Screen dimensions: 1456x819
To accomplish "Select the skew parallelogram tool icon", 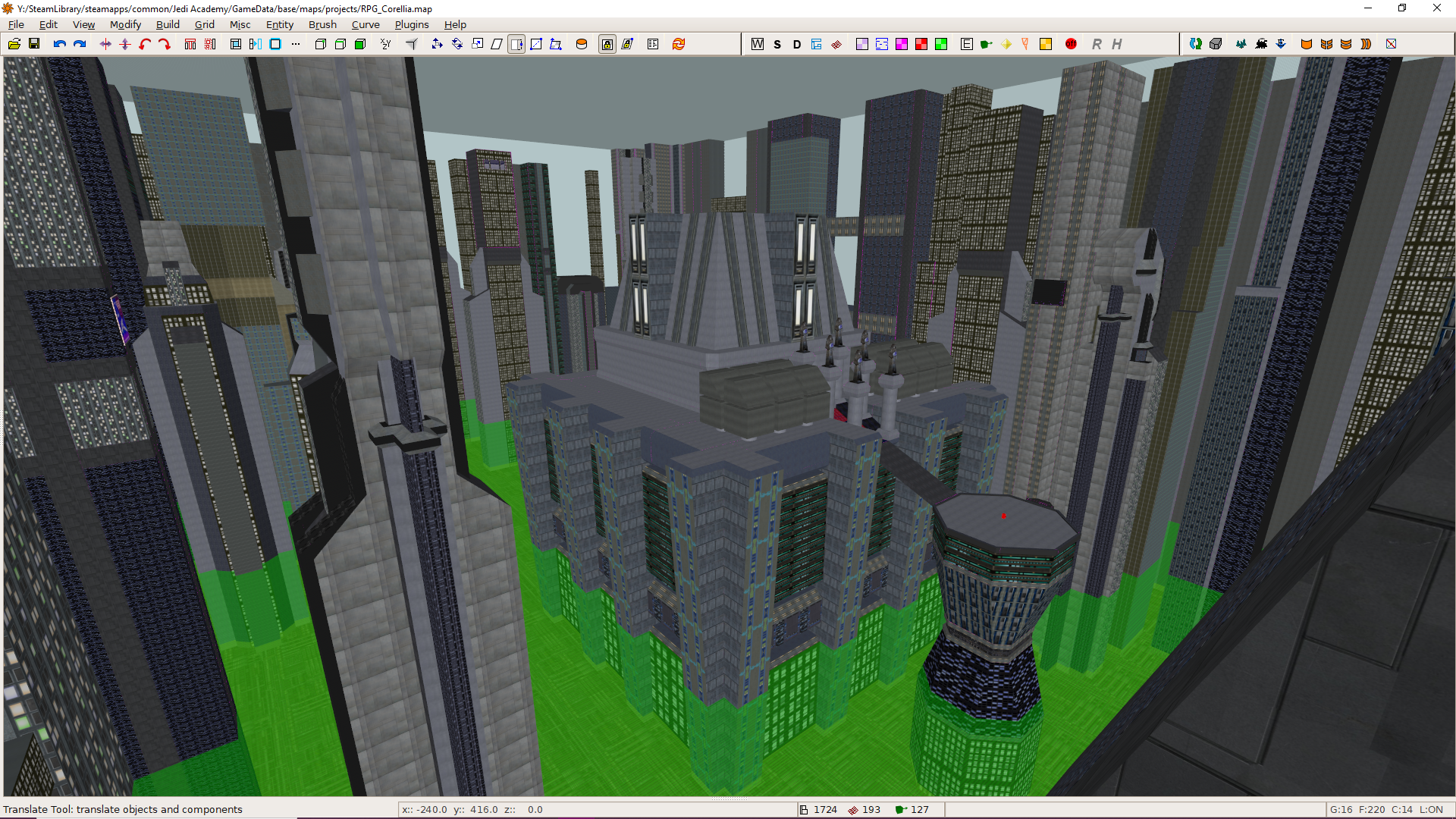I will 497,44.
